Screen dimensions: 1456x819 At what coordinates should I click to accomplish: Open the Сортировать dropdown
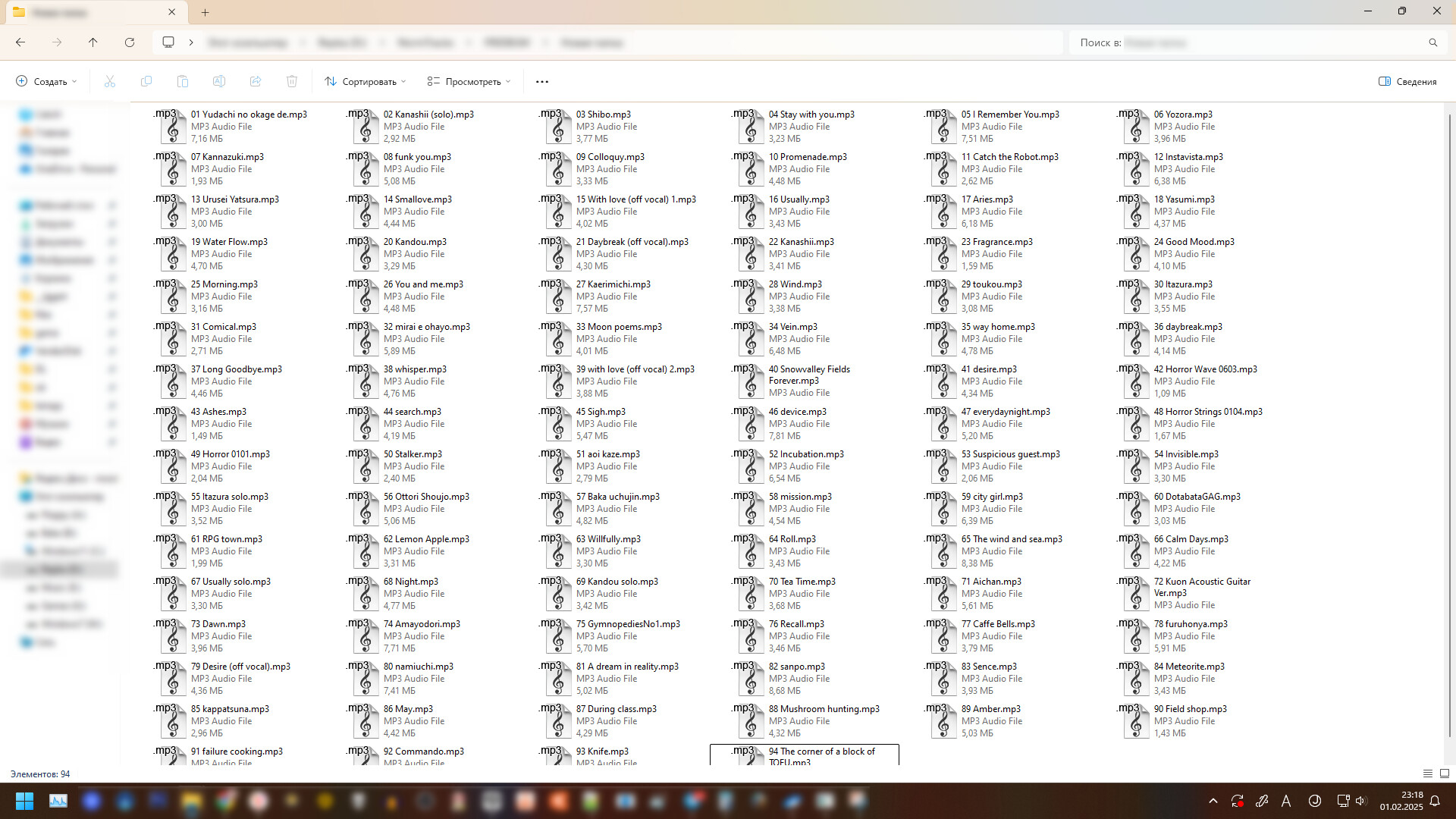(366, 81)
